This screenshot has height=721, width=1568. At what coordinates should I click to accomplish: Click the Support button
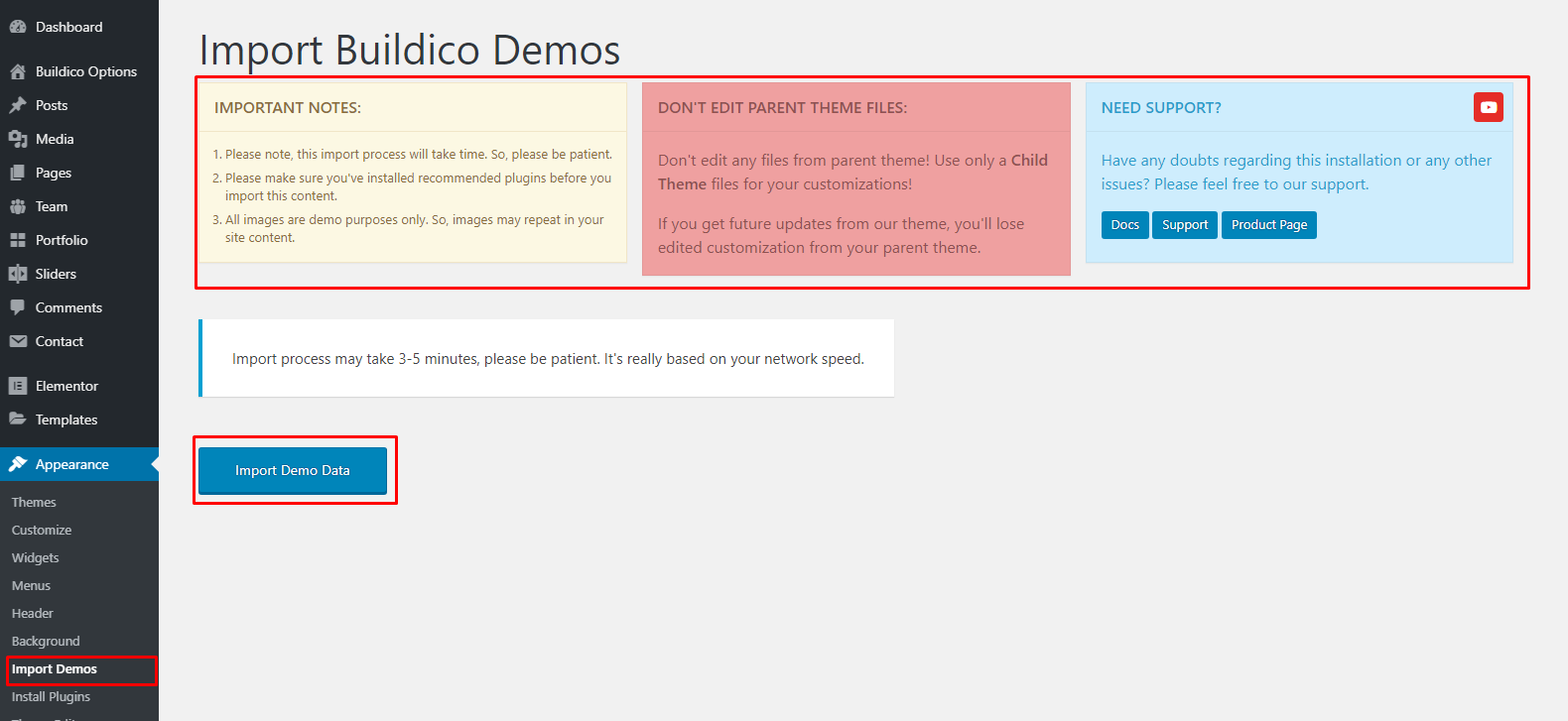coord(1184,225)
